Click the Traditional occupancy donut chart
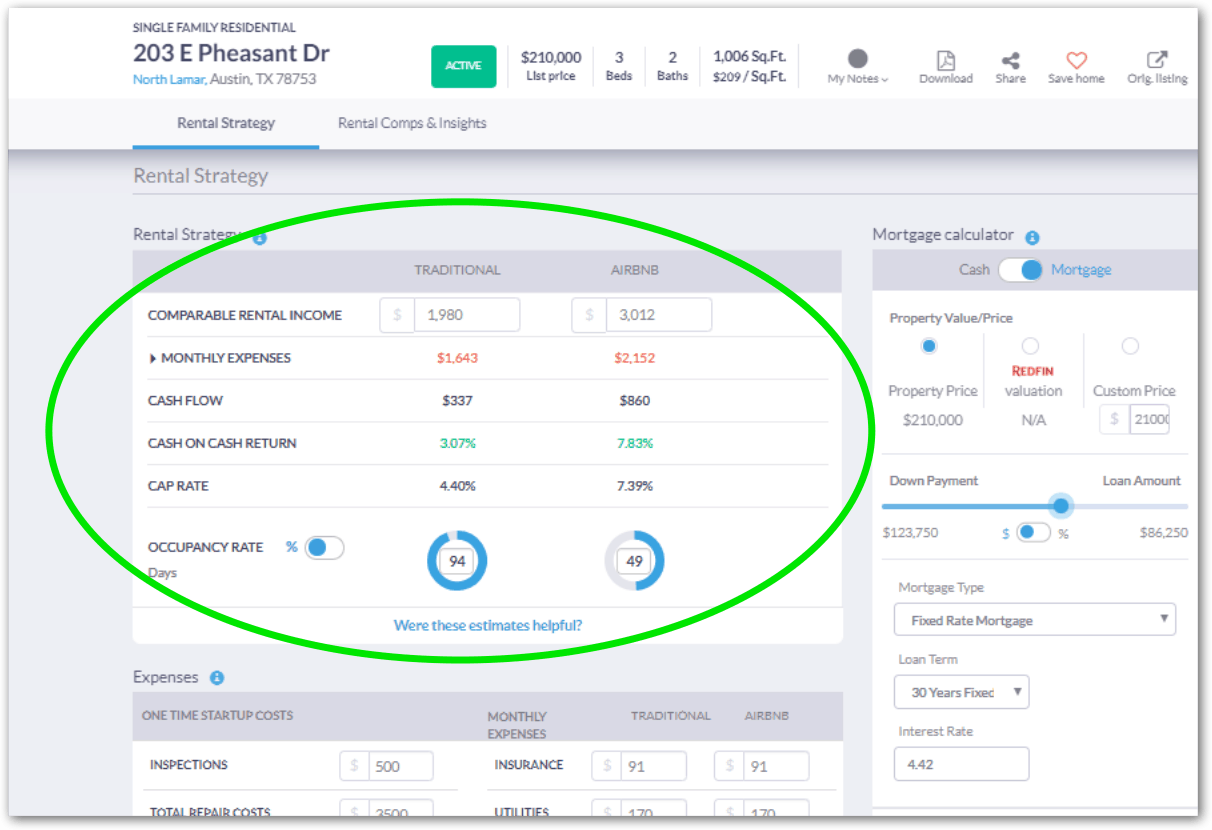 (457, 561)
